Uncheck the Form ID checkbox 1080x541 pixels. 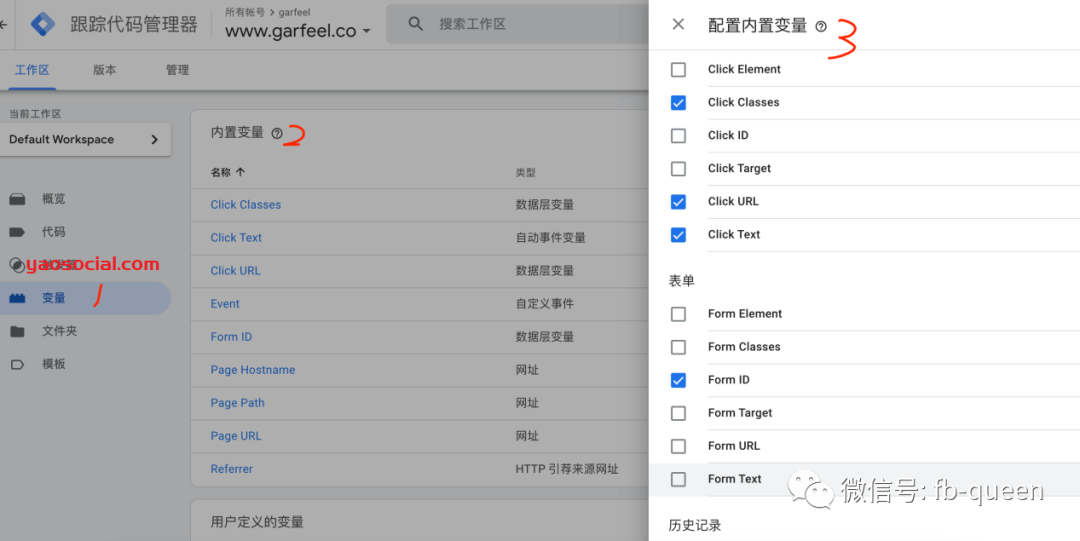(678, 380)
